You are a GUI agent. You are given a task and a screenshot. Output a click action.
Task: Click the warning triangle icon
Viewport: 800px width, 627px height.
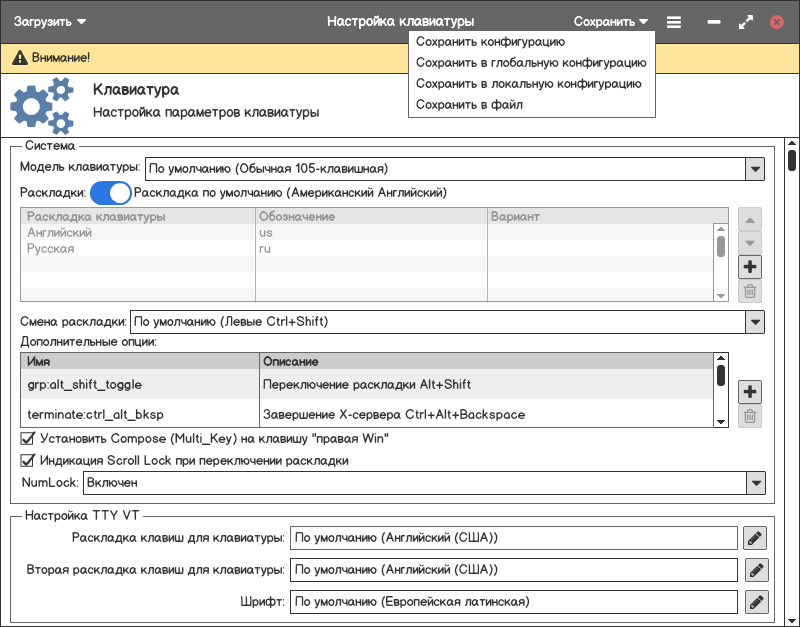(18, 58)
